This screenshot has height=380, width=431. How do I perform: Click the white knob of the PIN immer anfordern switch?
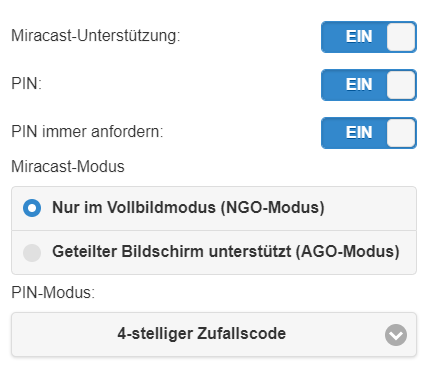(401, 133)
